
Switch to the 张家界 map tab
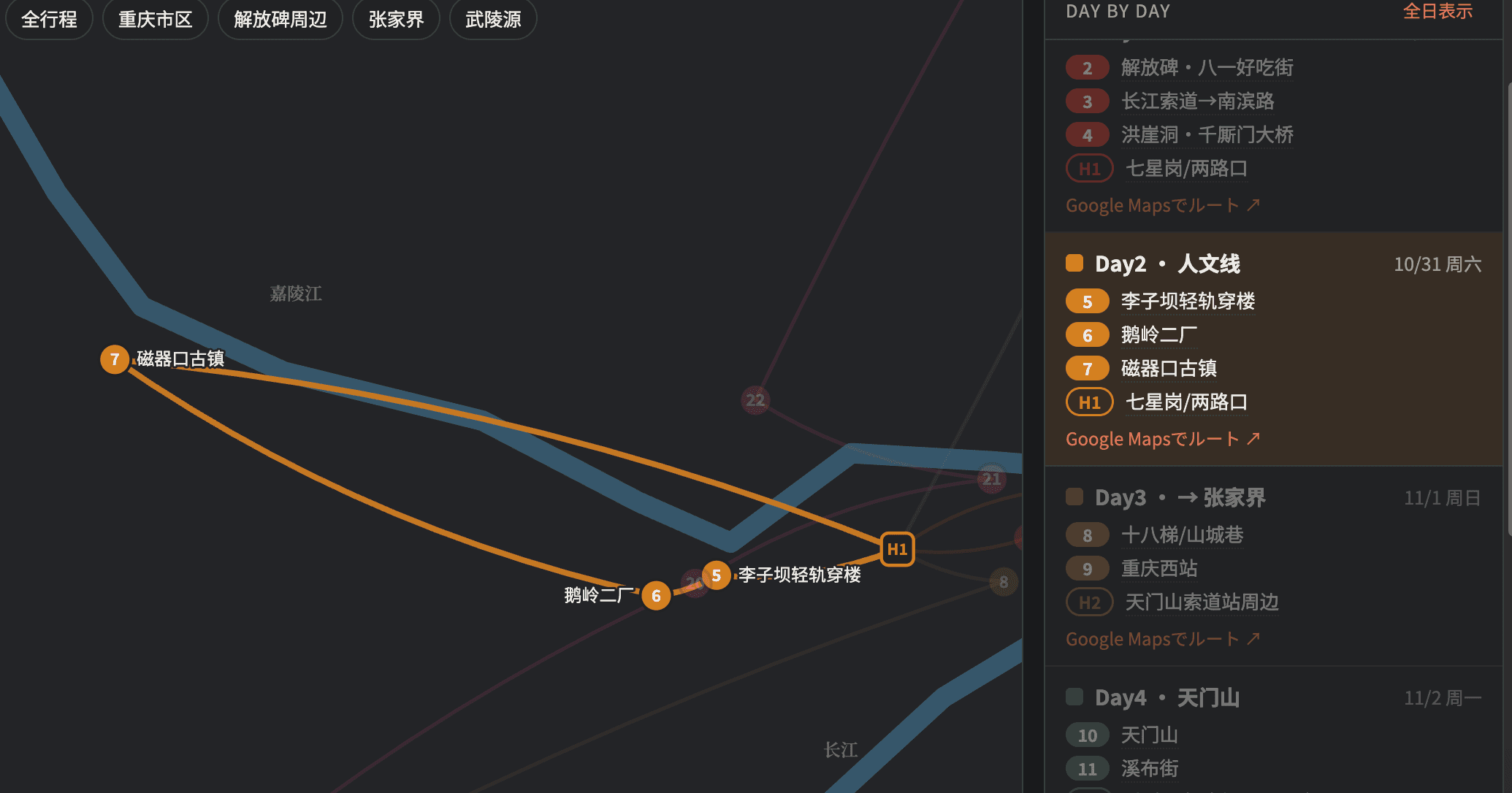[x=396, y=19]
